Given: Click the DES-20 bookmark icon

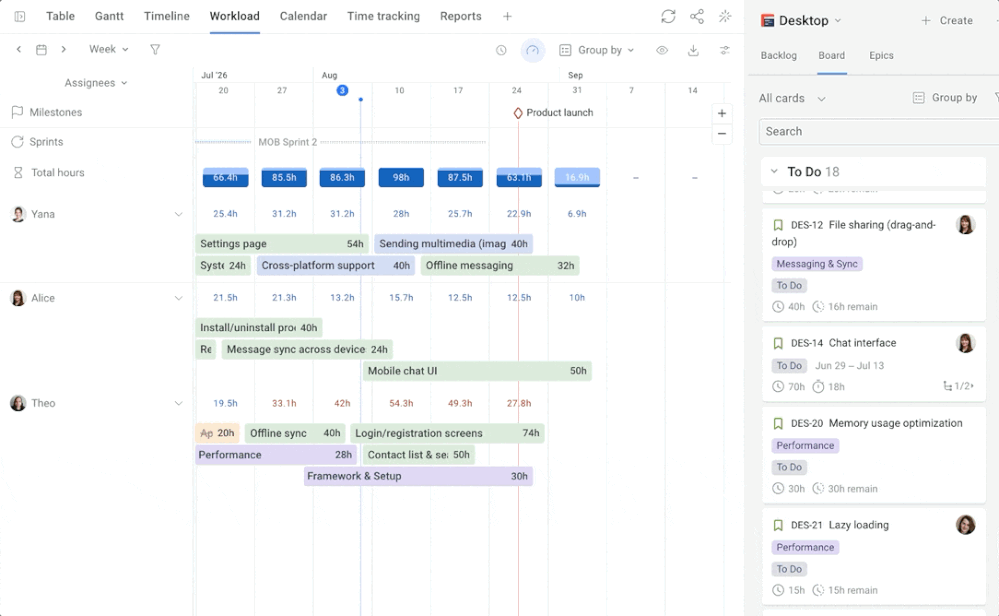Looking at the screenshot, I should point(778,423).
